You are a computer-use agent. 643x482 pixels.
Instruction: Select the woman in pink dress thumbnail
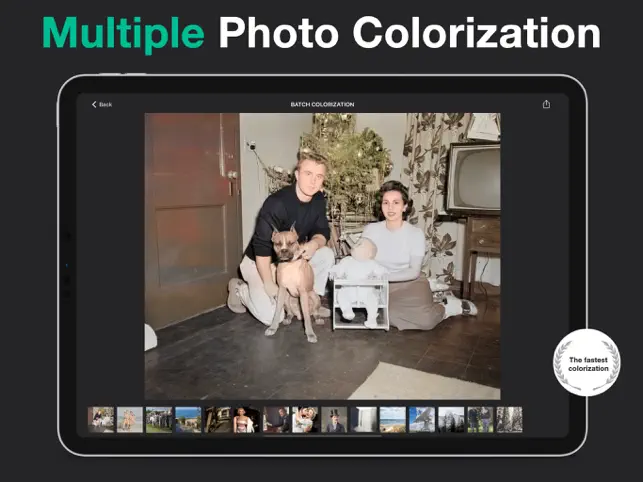click(x=247, y=419)
